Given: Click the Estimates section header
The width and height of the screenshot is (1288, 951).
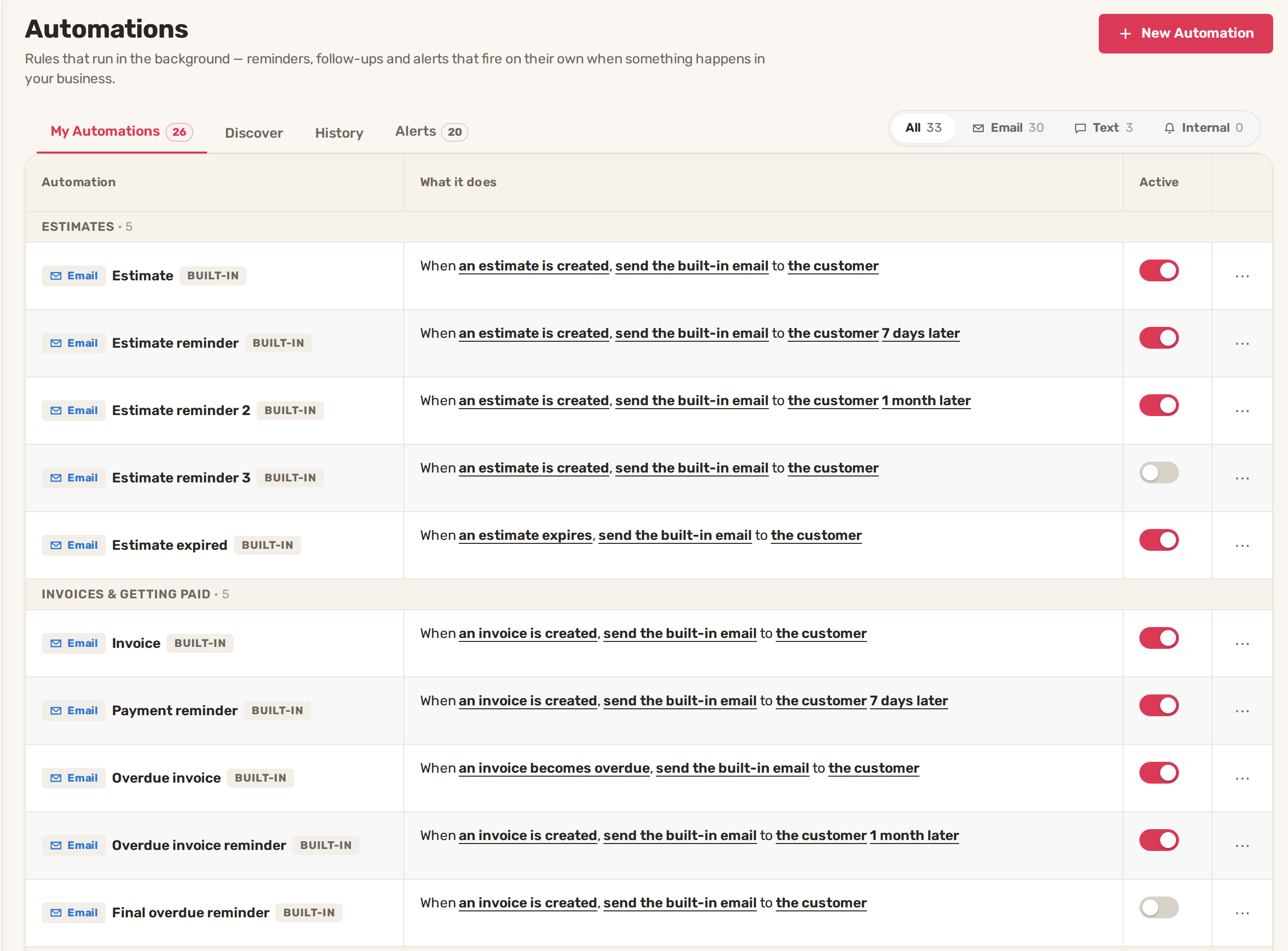Looking at the screenshot, I should pos(648,227).
